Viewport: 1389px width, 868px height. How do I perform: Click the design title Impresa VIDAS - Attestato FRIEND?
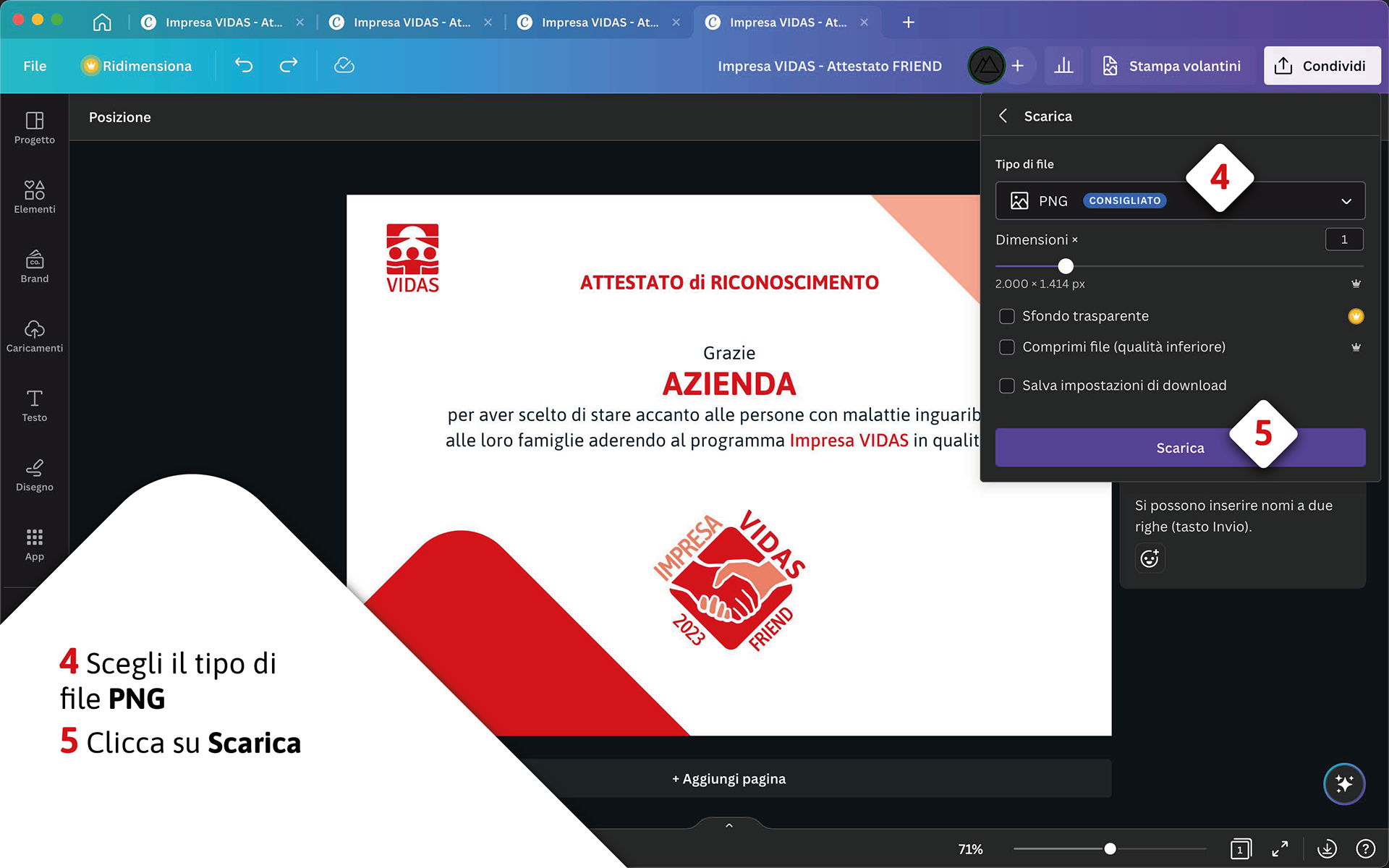[830, 66]
